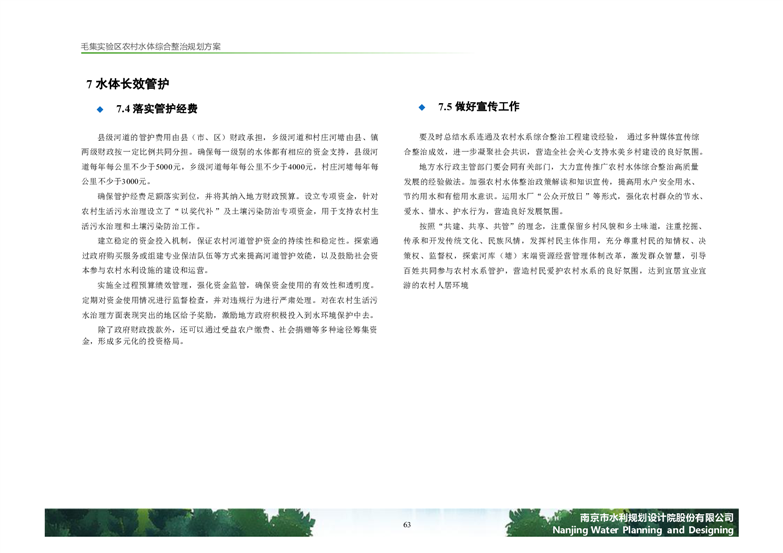Click the paragraph starting 县级河道的管护费用
The width and height of the screenshot is (783, 553).
click(x=230, y=159)
